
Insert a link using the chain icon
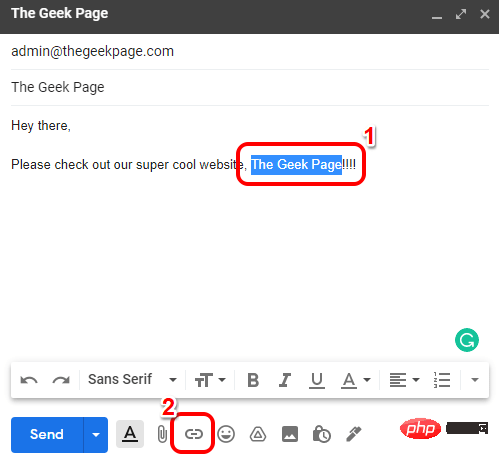194,434
